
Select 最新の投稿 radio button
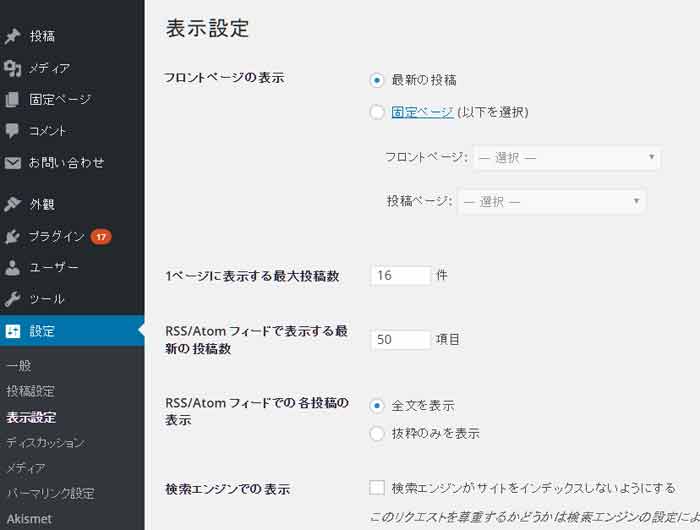click(x=377, y=80)
